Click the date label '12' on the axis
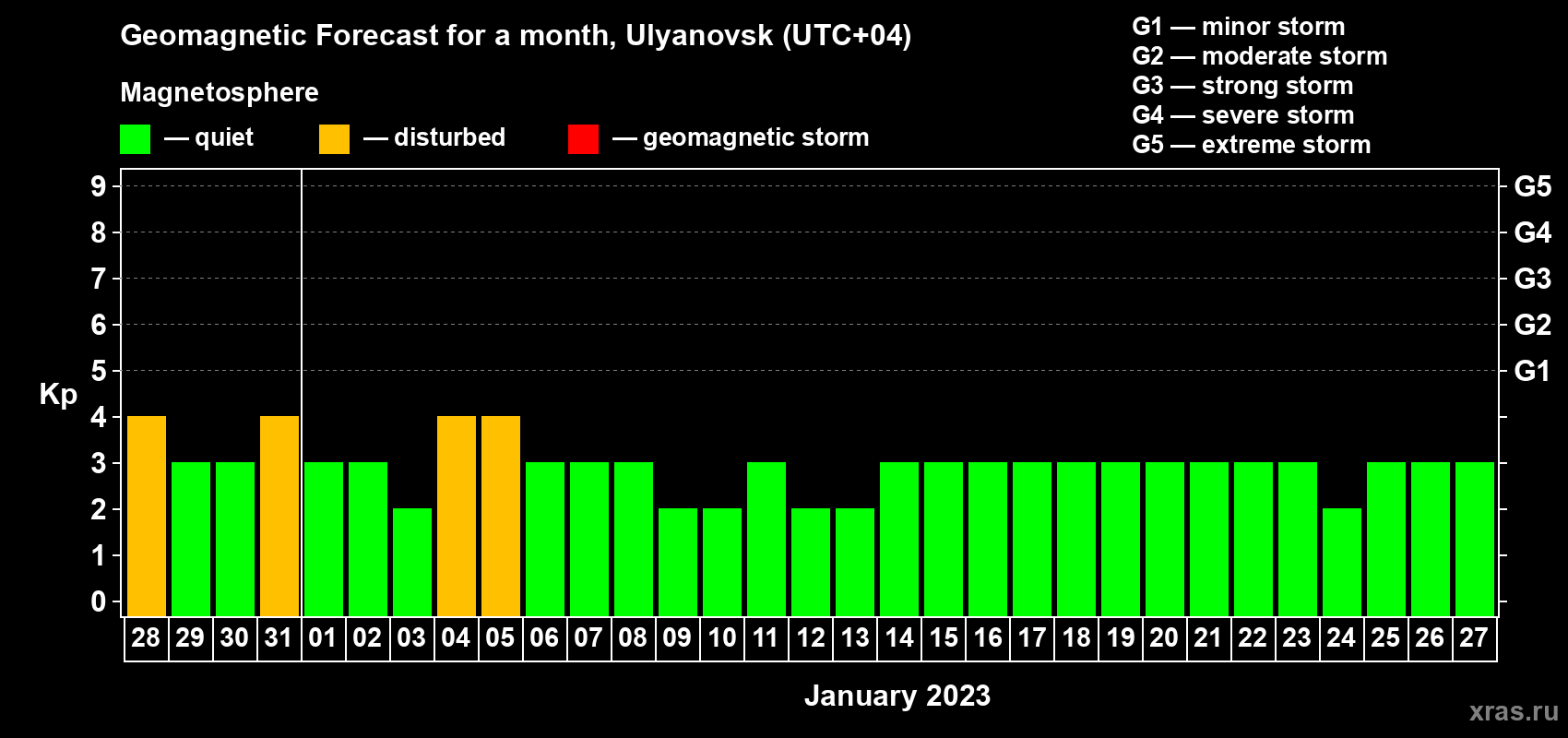The width and height of the screenshot is (1568, 738). [810, 638]
